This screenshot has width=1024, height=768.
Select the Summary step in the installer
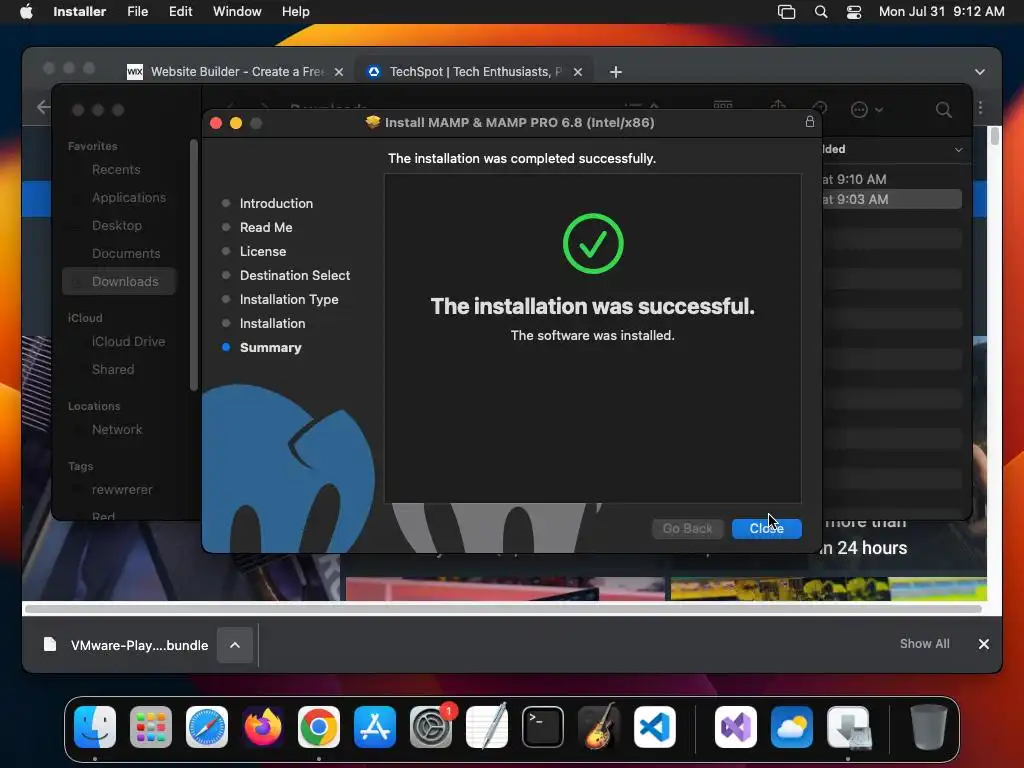pyautogui.click(x=270, y=347)
